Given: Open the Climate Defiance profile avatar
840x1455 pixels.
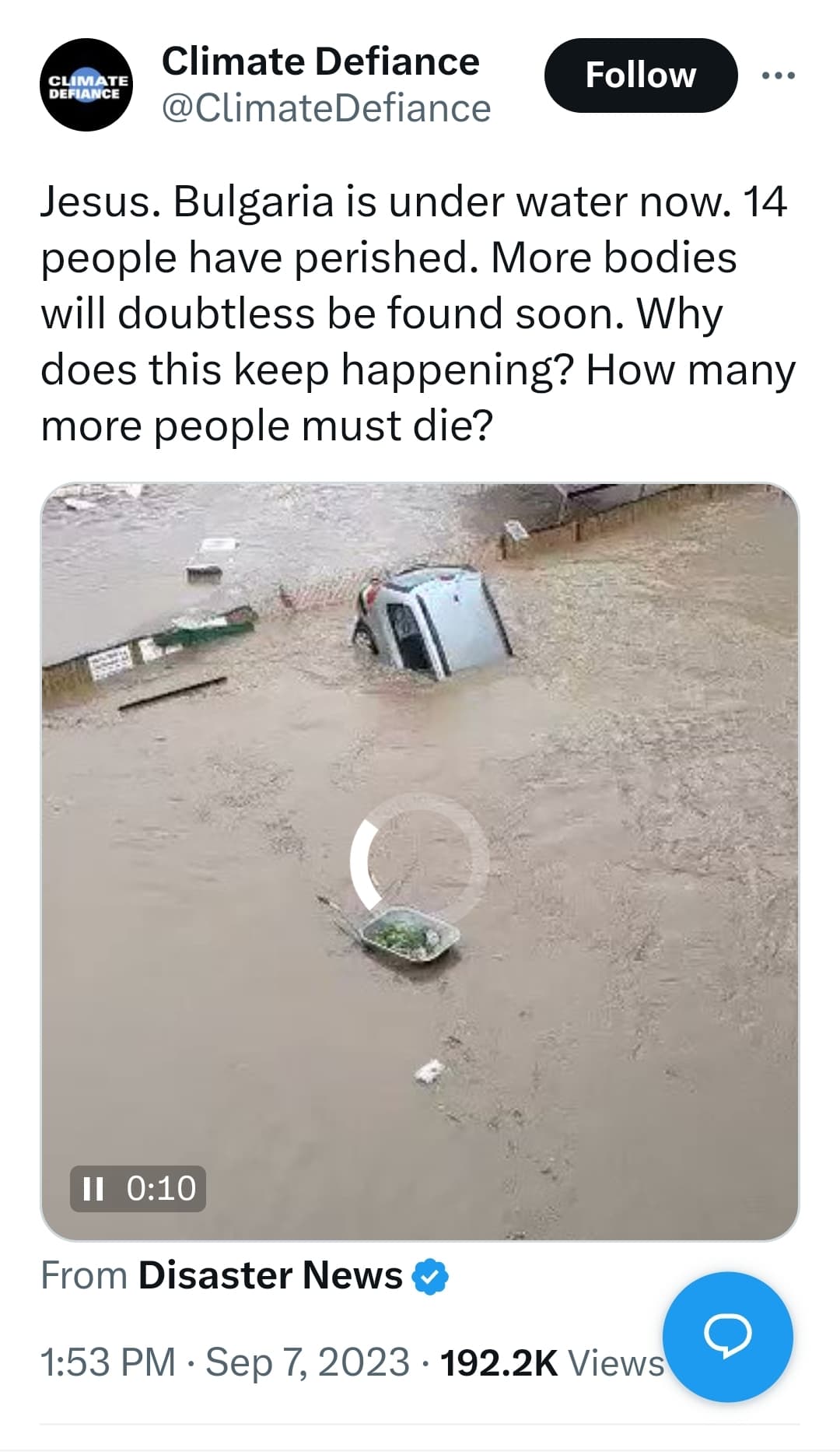Looking at the screenshot, I should click(x=86, y=85).
